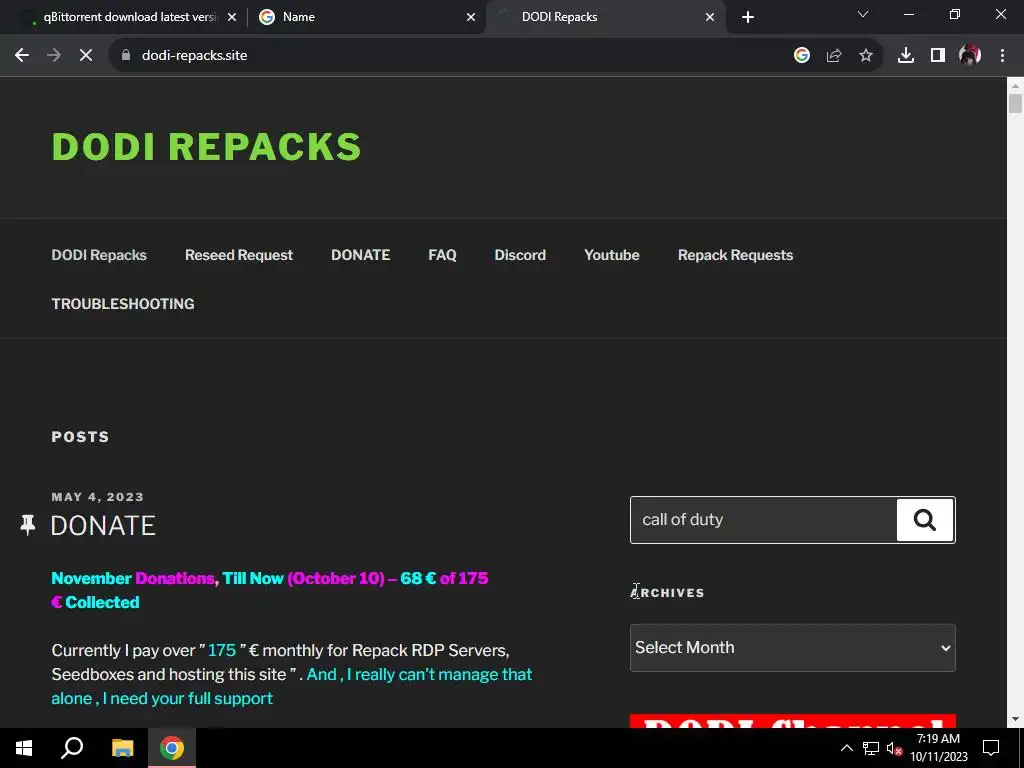This screenshot has height=768, width=1024.
Task: Open the FAQ page
Action: pos(442,255)
